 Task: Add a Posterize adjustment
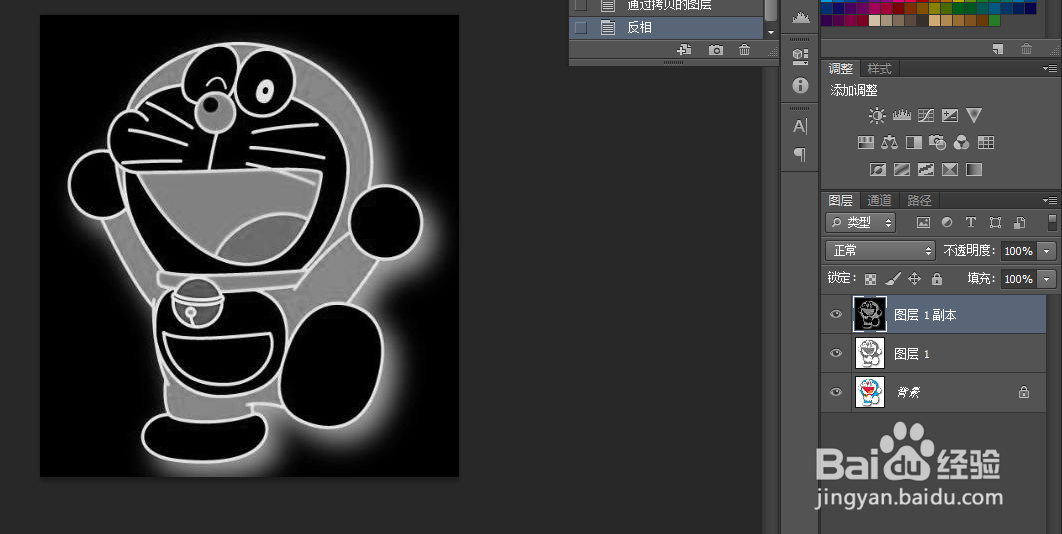pos(901,169)
